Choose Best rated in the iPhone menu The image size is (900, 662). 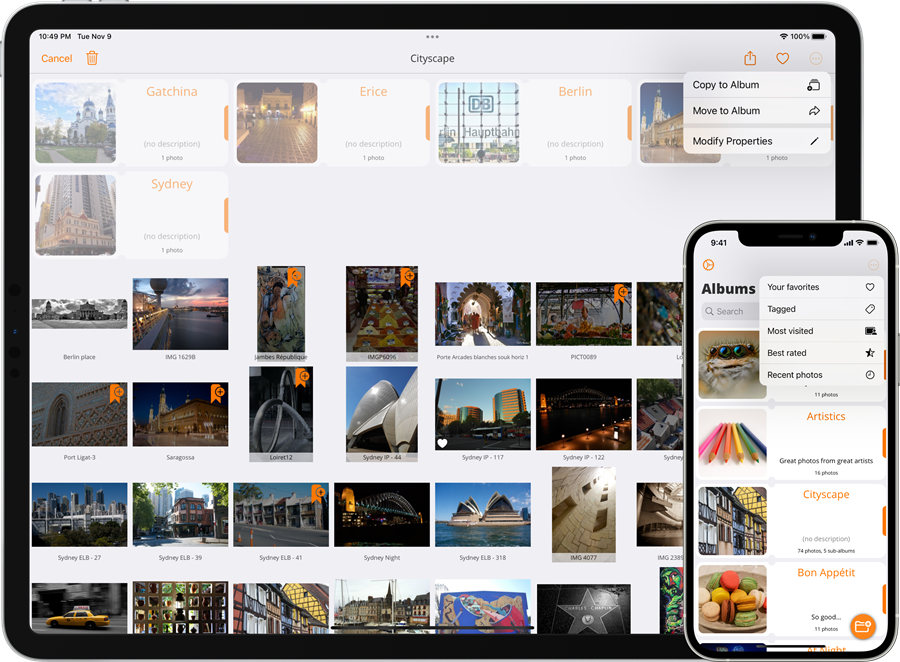(821, 353)
